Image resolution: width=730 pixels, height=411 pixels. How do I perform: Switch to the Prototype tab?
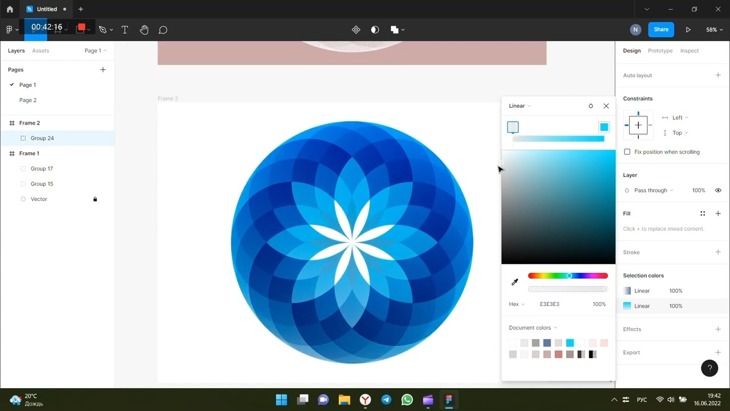tap(660, 51)
